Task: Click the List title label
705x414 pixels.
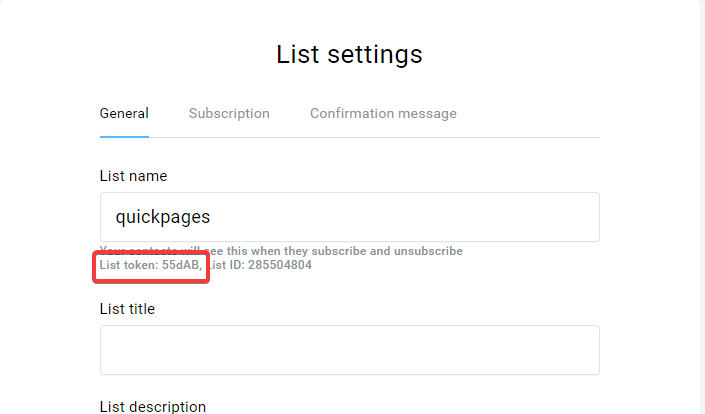Action: pyautogui.click(x=127, y=309)
